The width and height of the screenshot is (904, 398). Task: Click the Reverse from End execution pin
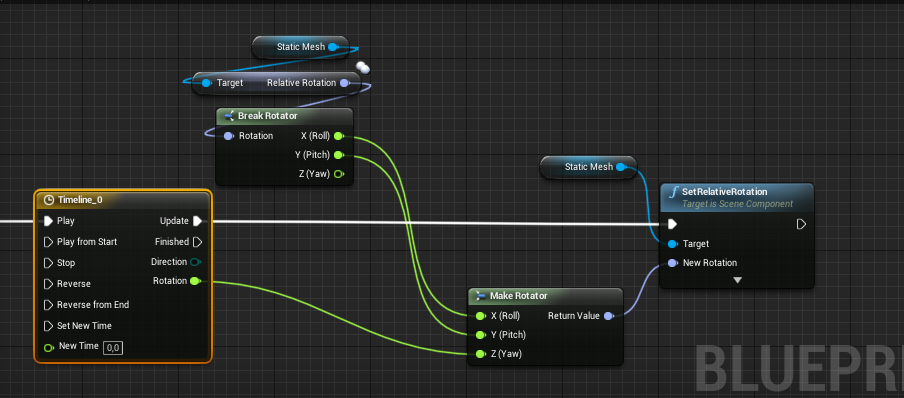(48, 305)
